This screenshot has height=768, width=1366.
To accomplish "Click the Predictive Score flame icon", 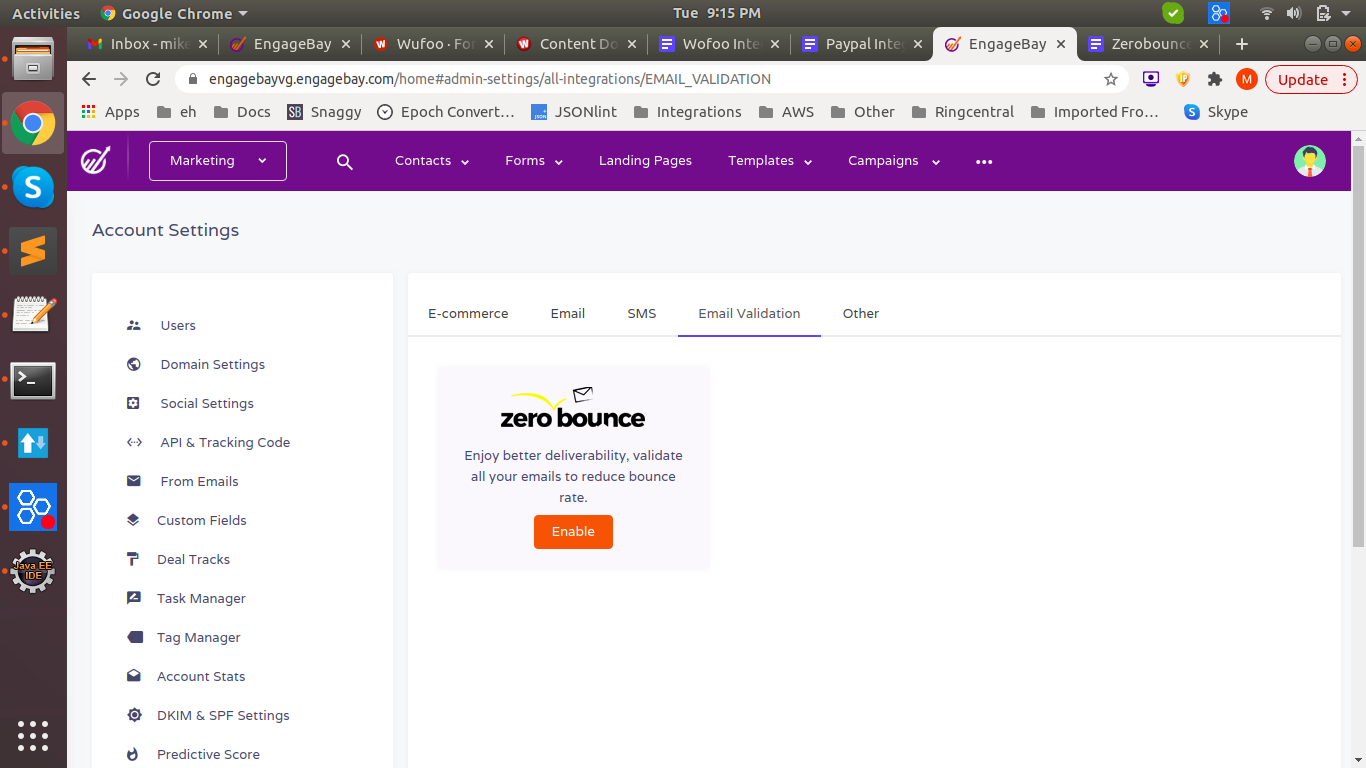I will pos(133,754).
